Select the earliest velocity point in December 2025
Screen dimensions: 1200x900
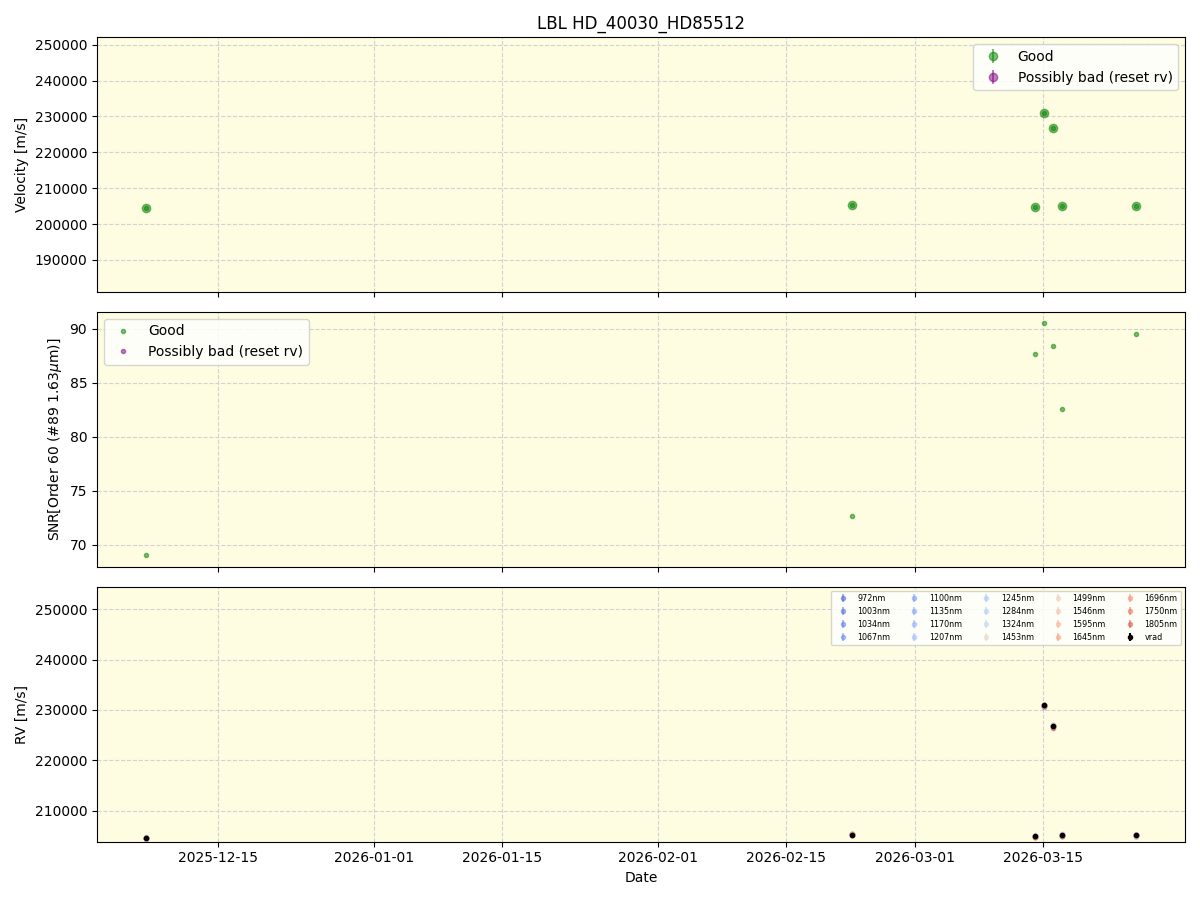coord(146,208)
